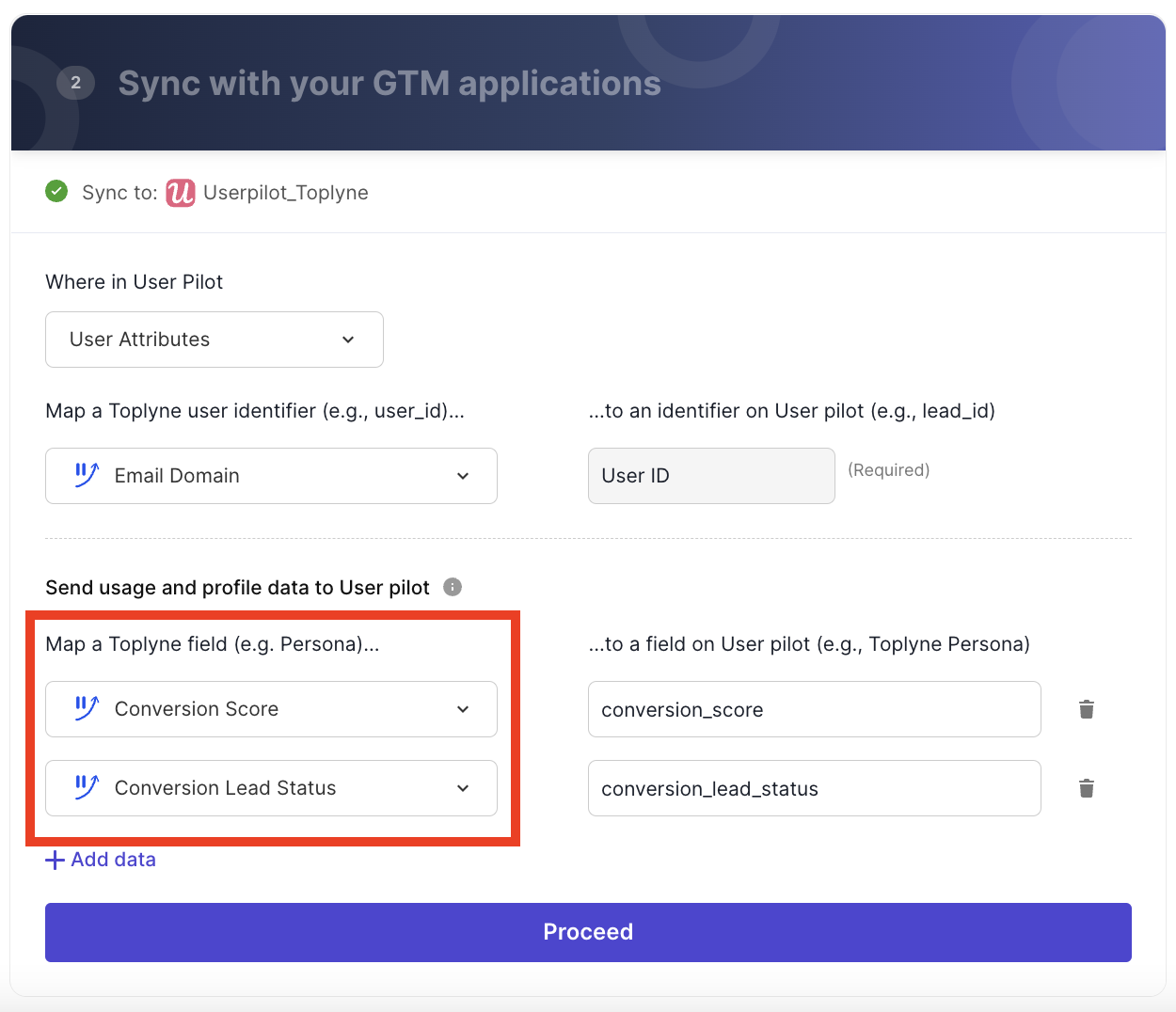Click the Map a Toplyne field label
This screenshot has height=1012, width=1176.
213,644
